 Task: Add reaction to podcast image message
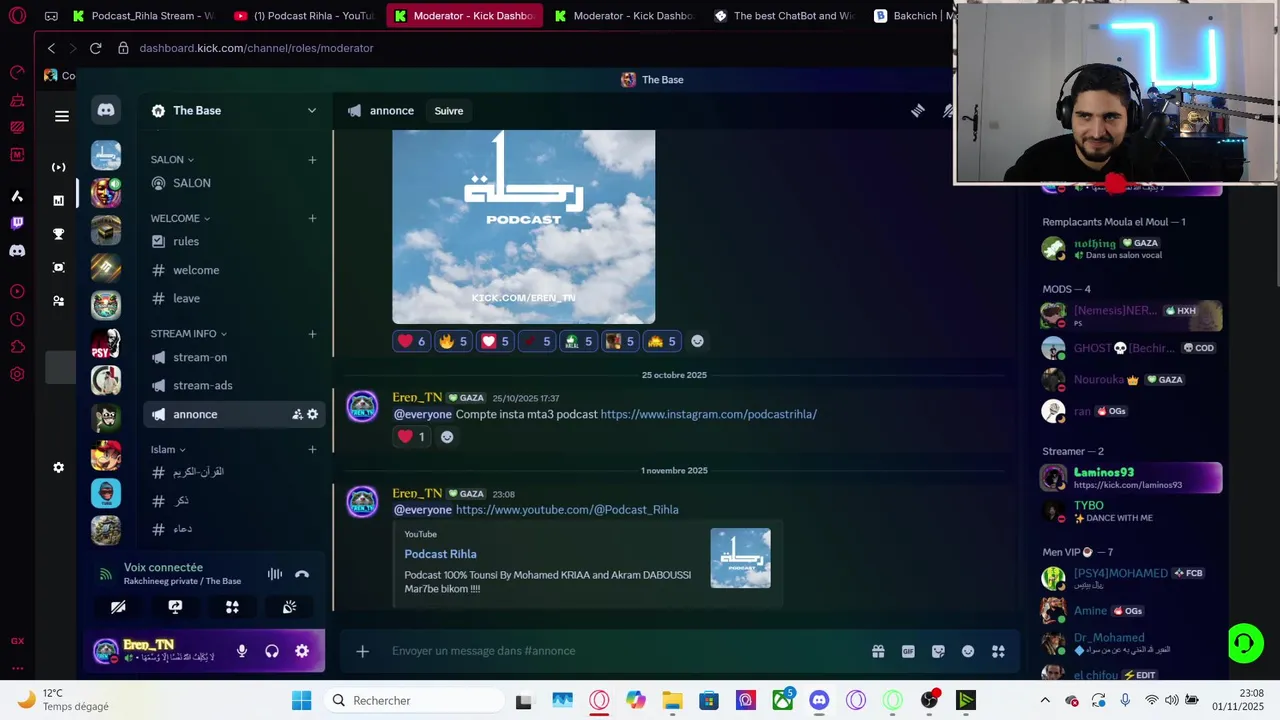(x=697, y=341)
